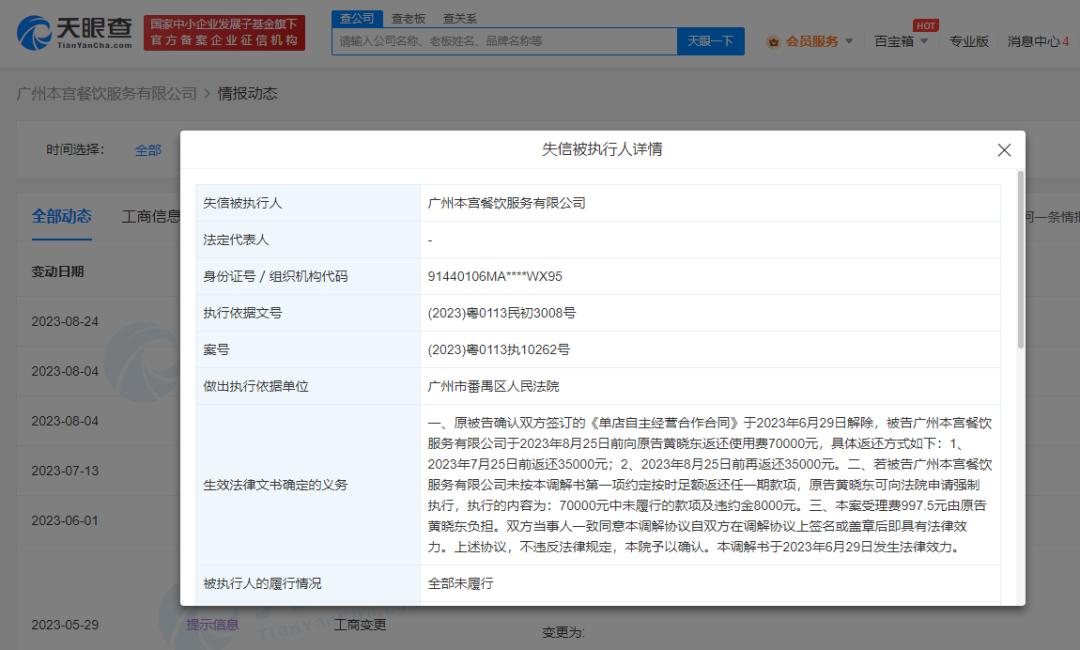Image resolution: width=1080 pixels, height=650 pixels.
Task: Open the 全部动态 tab
Action: coord(61,216)
